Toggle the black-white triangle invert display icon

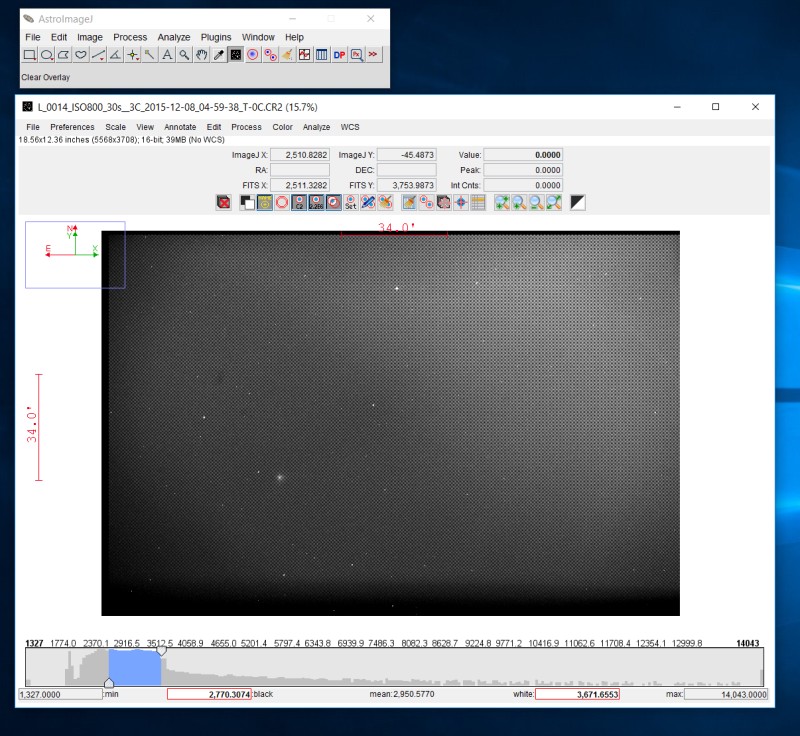(577, 202)
